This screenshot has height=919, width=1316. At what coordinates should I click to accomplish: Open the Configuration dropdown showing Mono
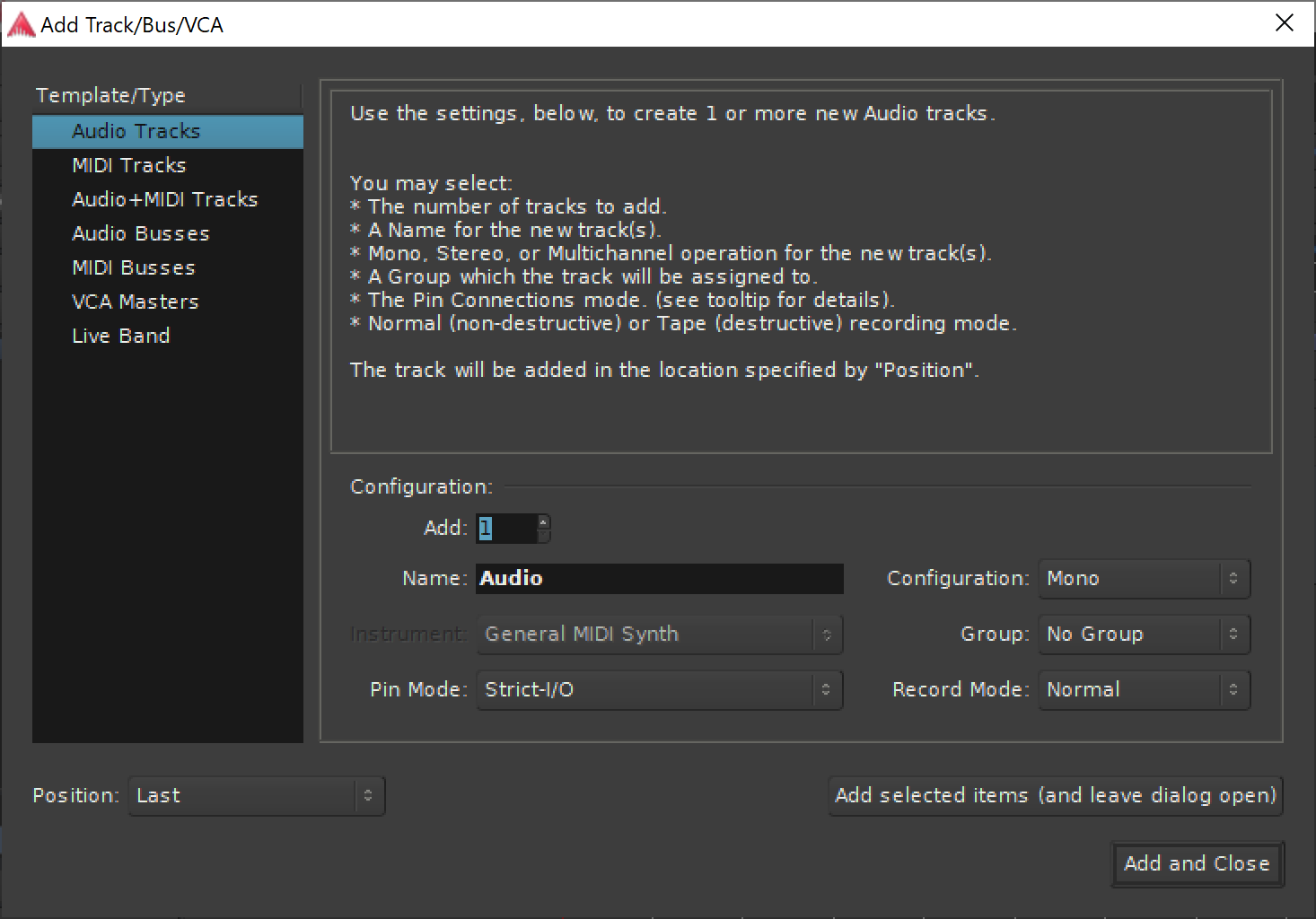1144,579
